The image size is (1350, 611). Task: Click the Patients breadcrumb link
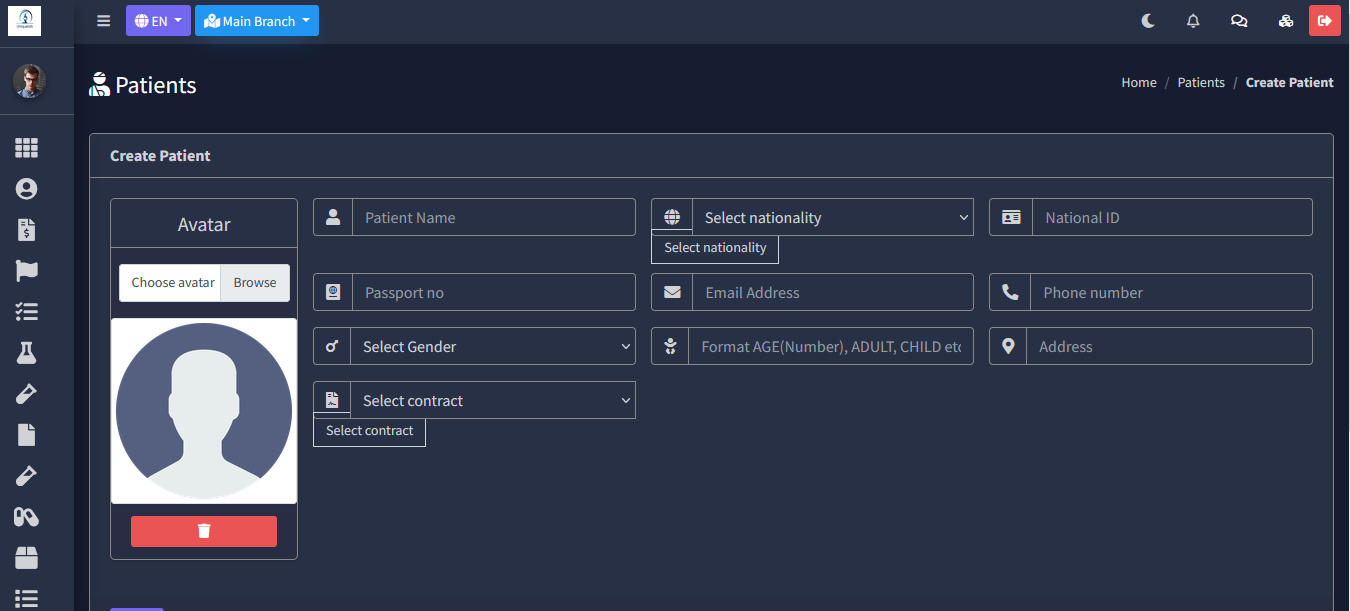1201,83
